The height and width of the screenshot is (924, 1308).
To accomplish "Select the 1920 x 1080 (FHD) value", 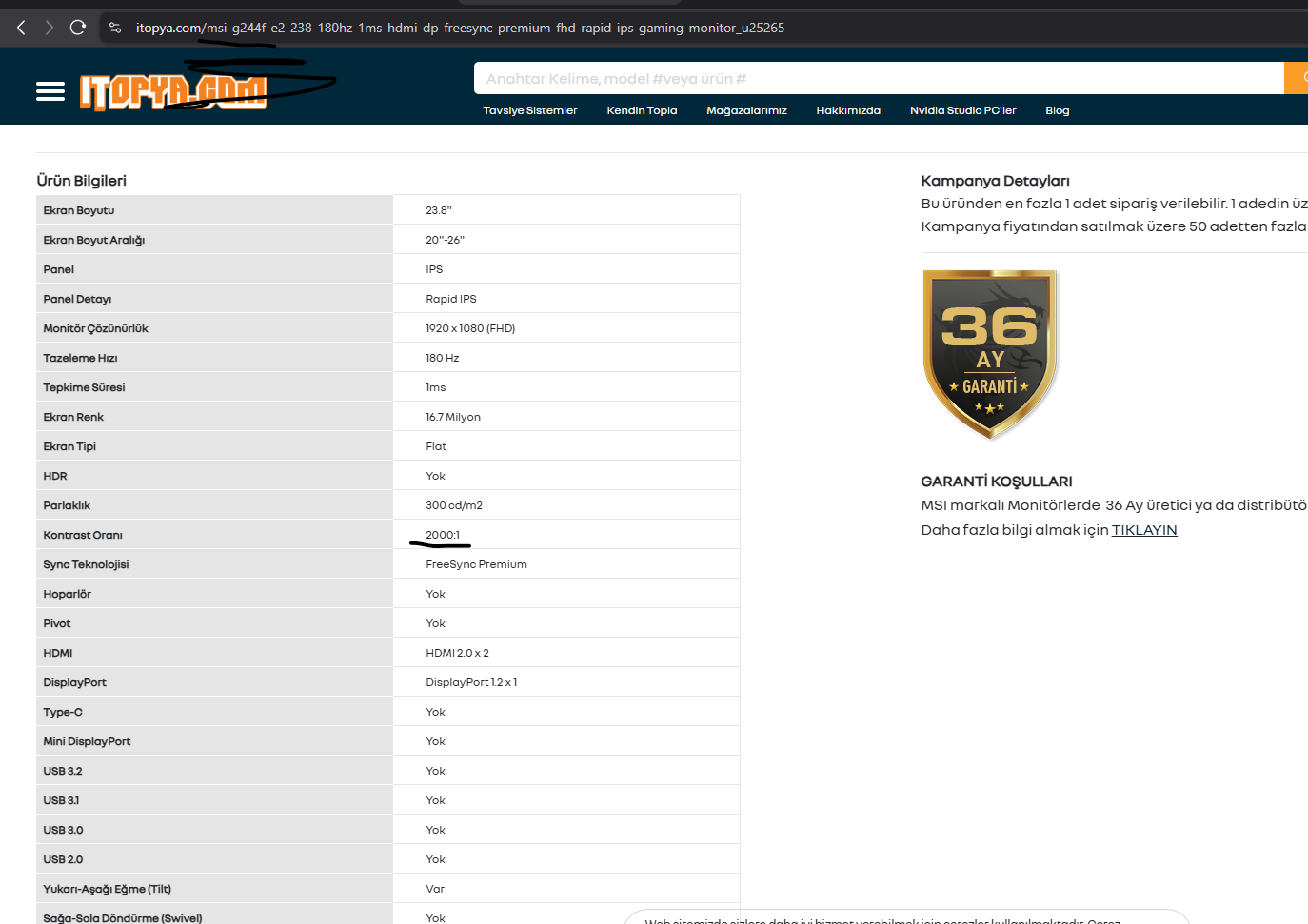I will 470,328.
